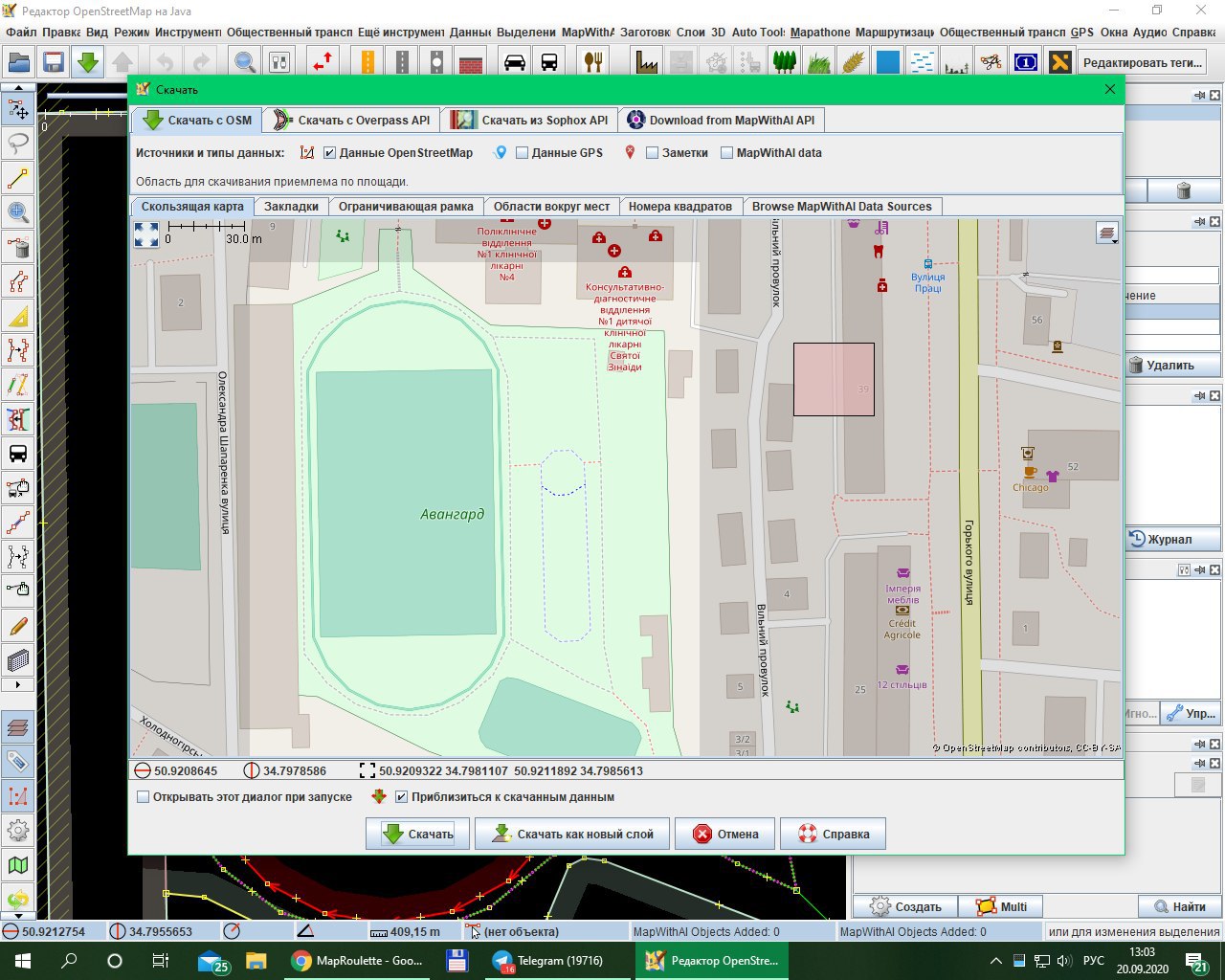Select the bus preset toolbar icon

[549, 63]
